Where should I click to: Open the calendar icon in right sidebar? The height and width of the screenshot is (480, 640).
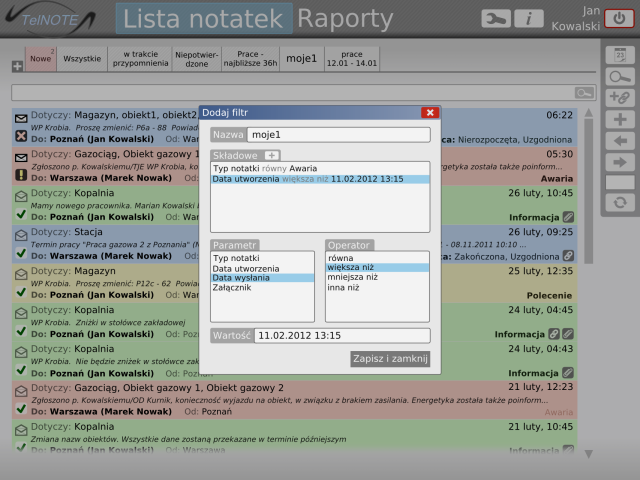click(x=620, y=55)
